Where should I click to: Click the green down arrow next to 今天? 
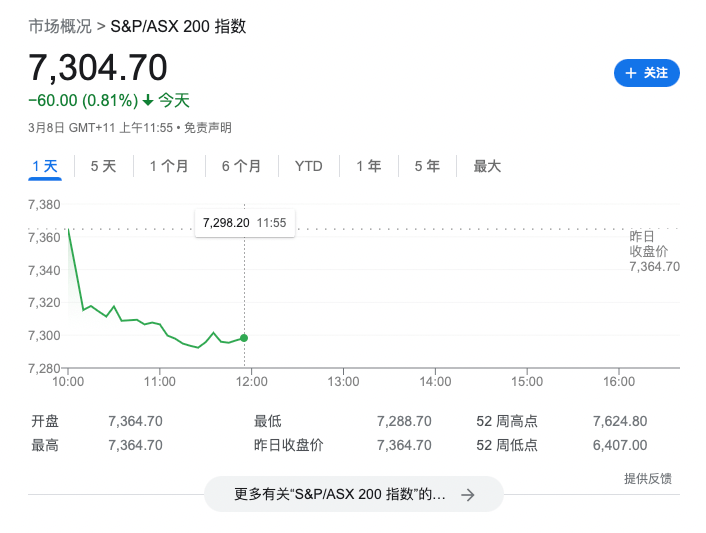coord(148,100)
